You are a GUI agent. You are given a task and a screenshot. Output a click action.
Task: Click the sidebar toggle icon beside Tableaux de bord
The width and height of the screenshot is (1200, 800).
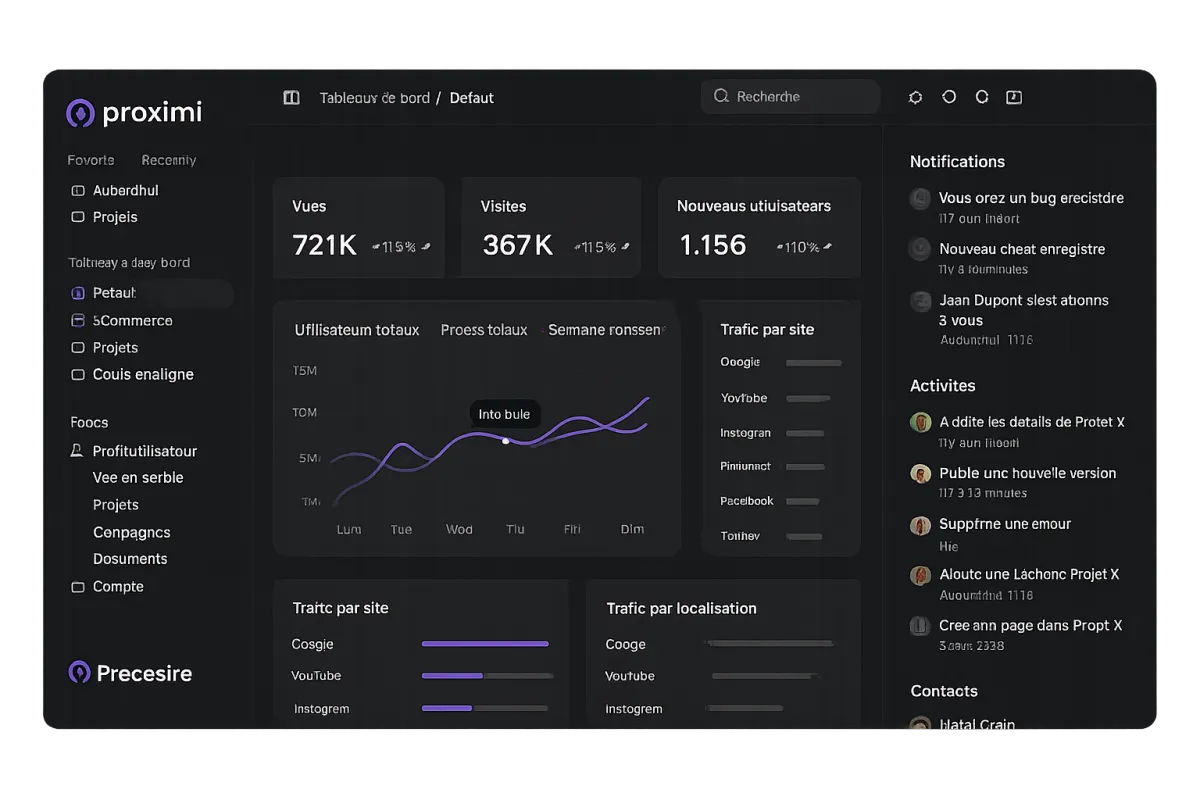[292, 98]
